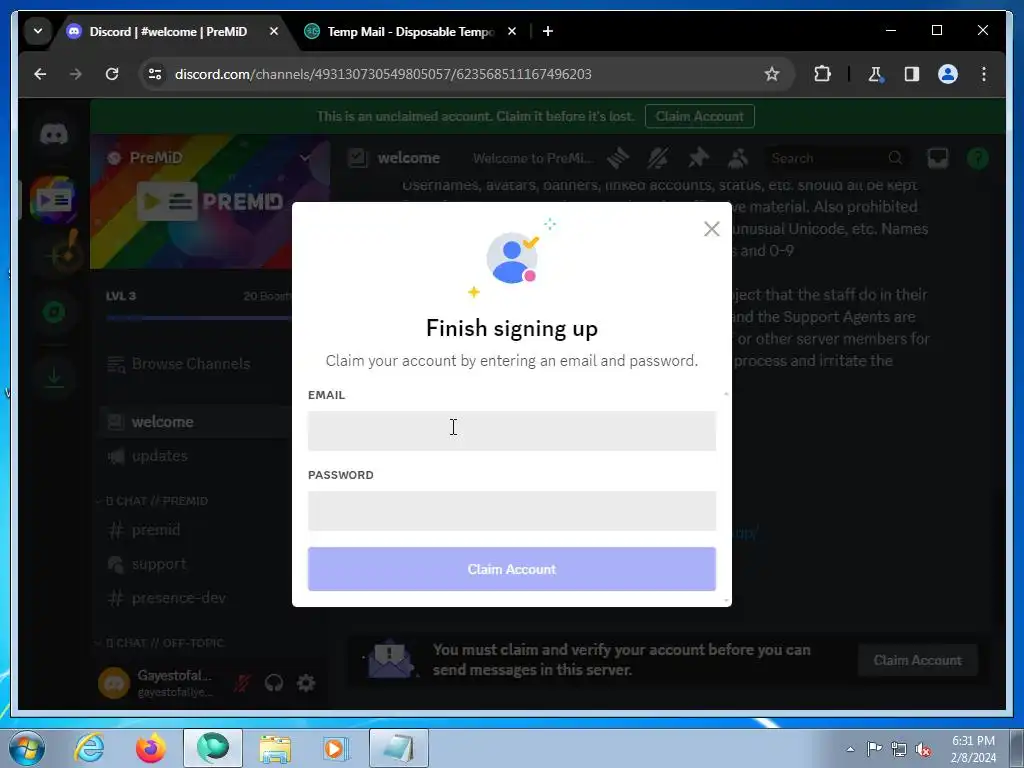Click the Download Apps icon in sidebar
The image size is (1024, 768).
click(54, 377)
